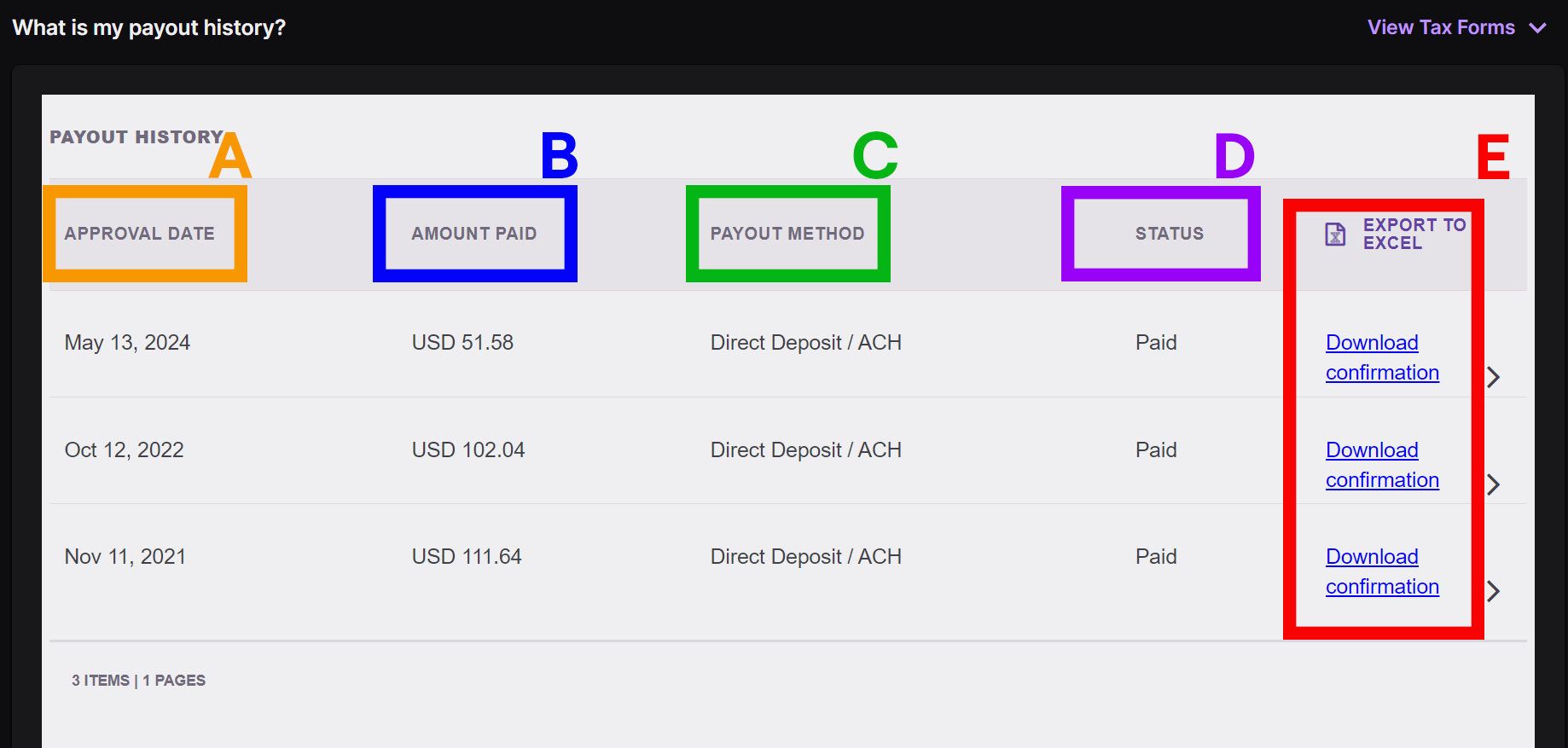Click the Export to Excel label
Viewport: 1568px width, 748px height.
point(1414,234)
